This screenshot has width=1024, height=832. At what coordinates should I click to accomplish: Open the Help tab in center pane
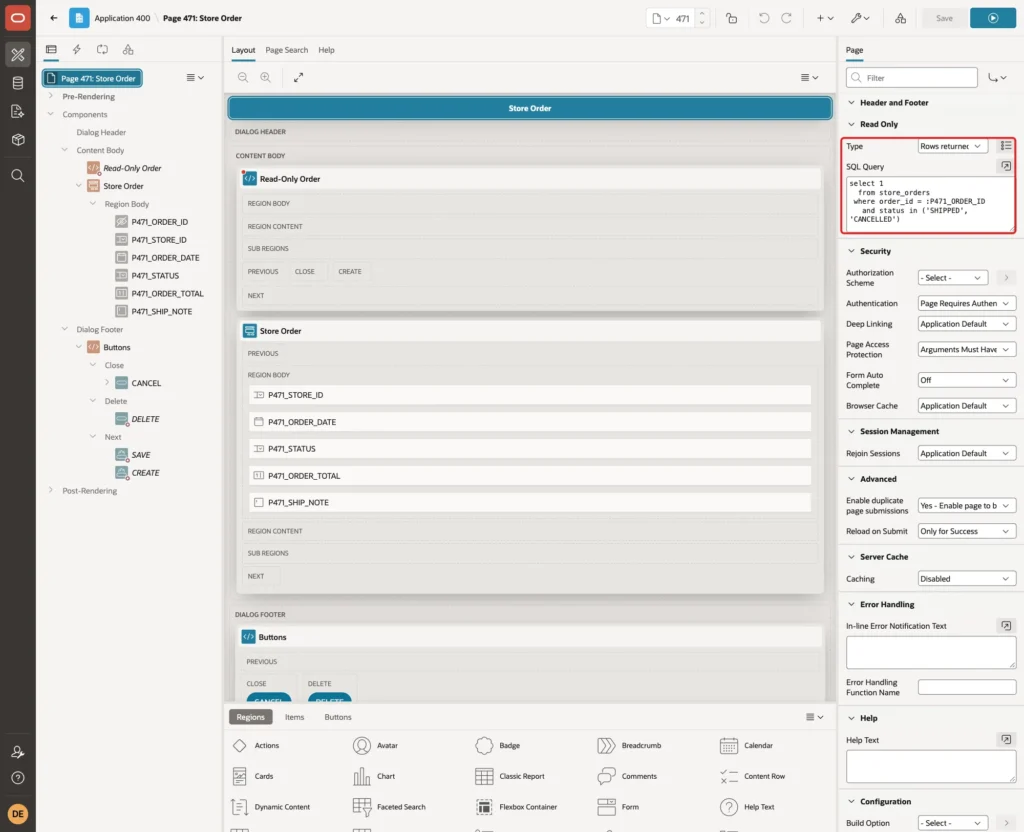click(x=327, y=50)
